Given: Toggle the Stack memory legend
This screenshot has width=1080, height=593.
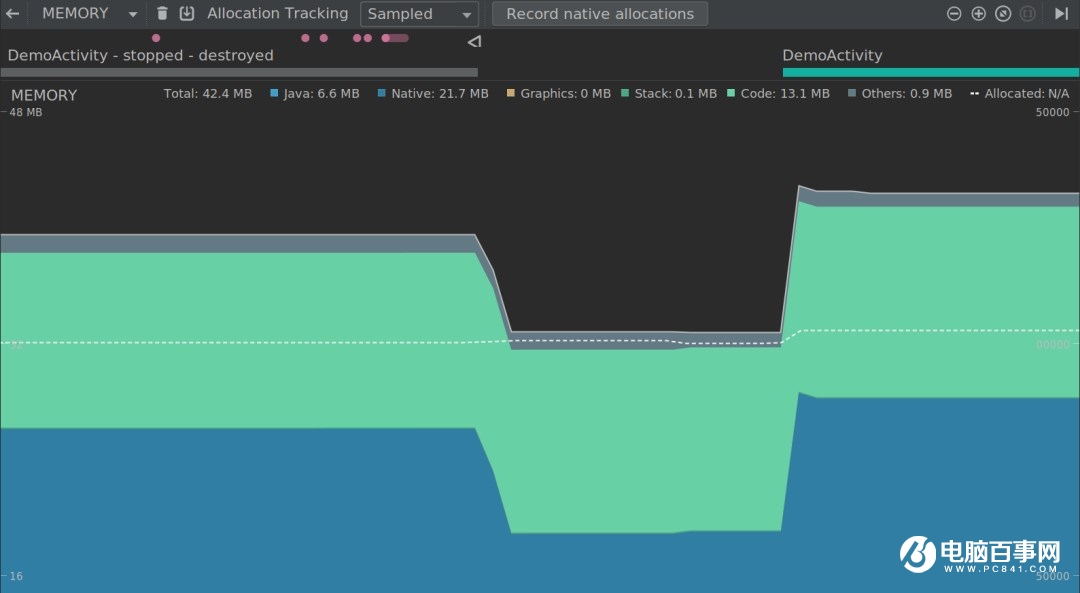Looking at the screenshot, I should [628, 93].
